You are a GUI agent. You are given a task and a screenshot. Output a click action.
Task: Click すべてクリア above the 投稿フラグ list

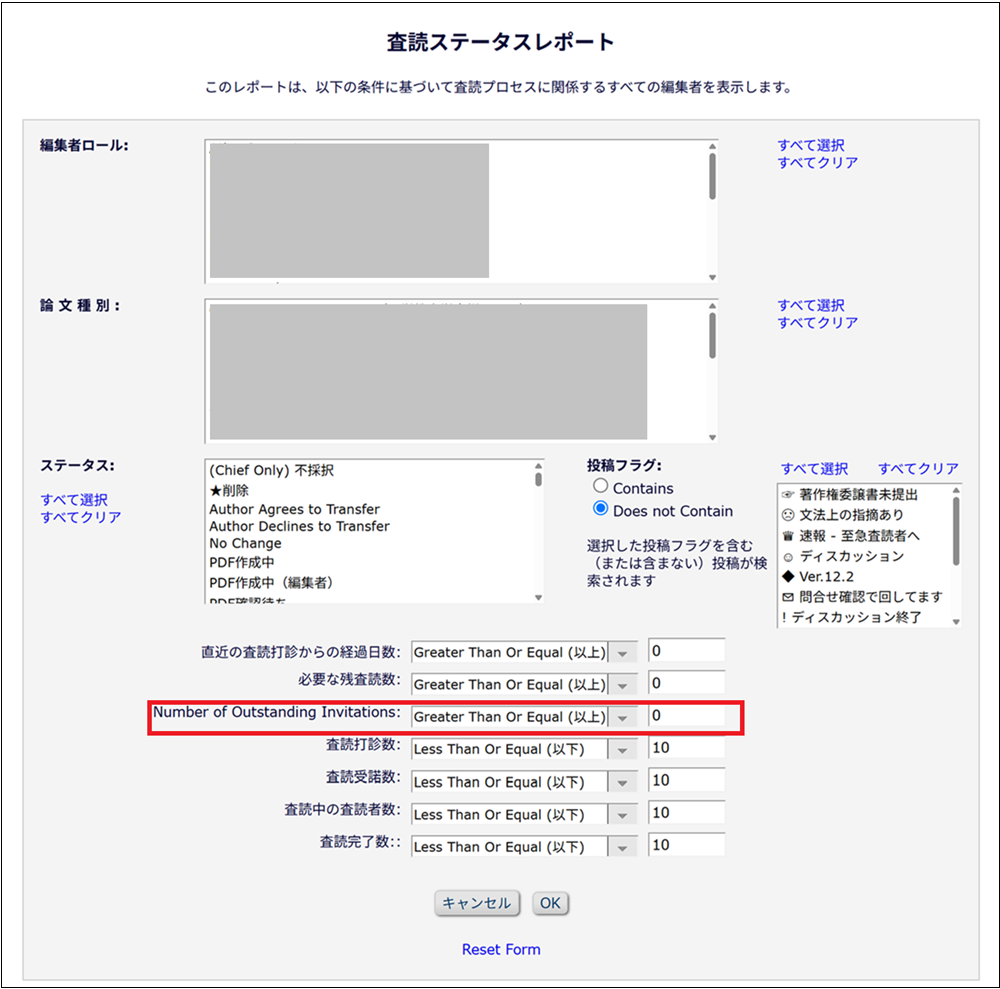[918, 469]
